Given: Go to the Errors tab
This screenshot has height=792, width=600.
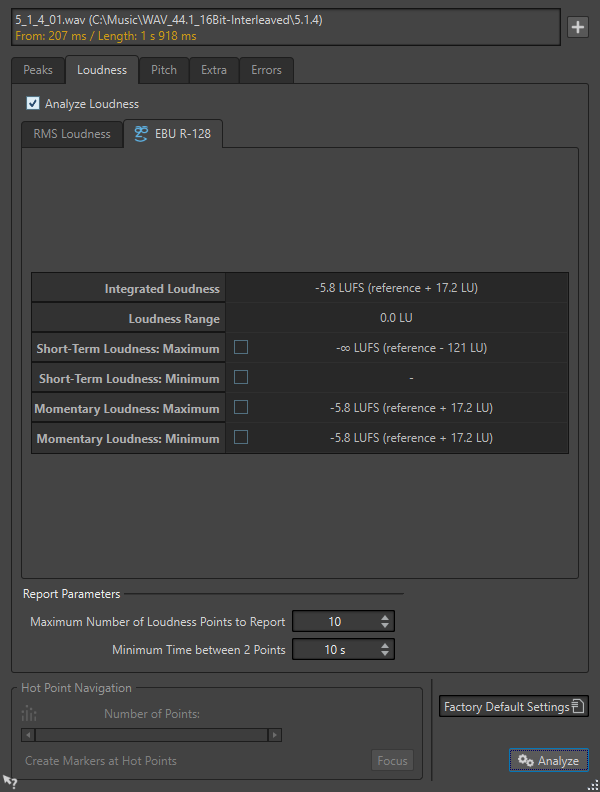Looking at the screenshot, I should [x=266, y=70].
